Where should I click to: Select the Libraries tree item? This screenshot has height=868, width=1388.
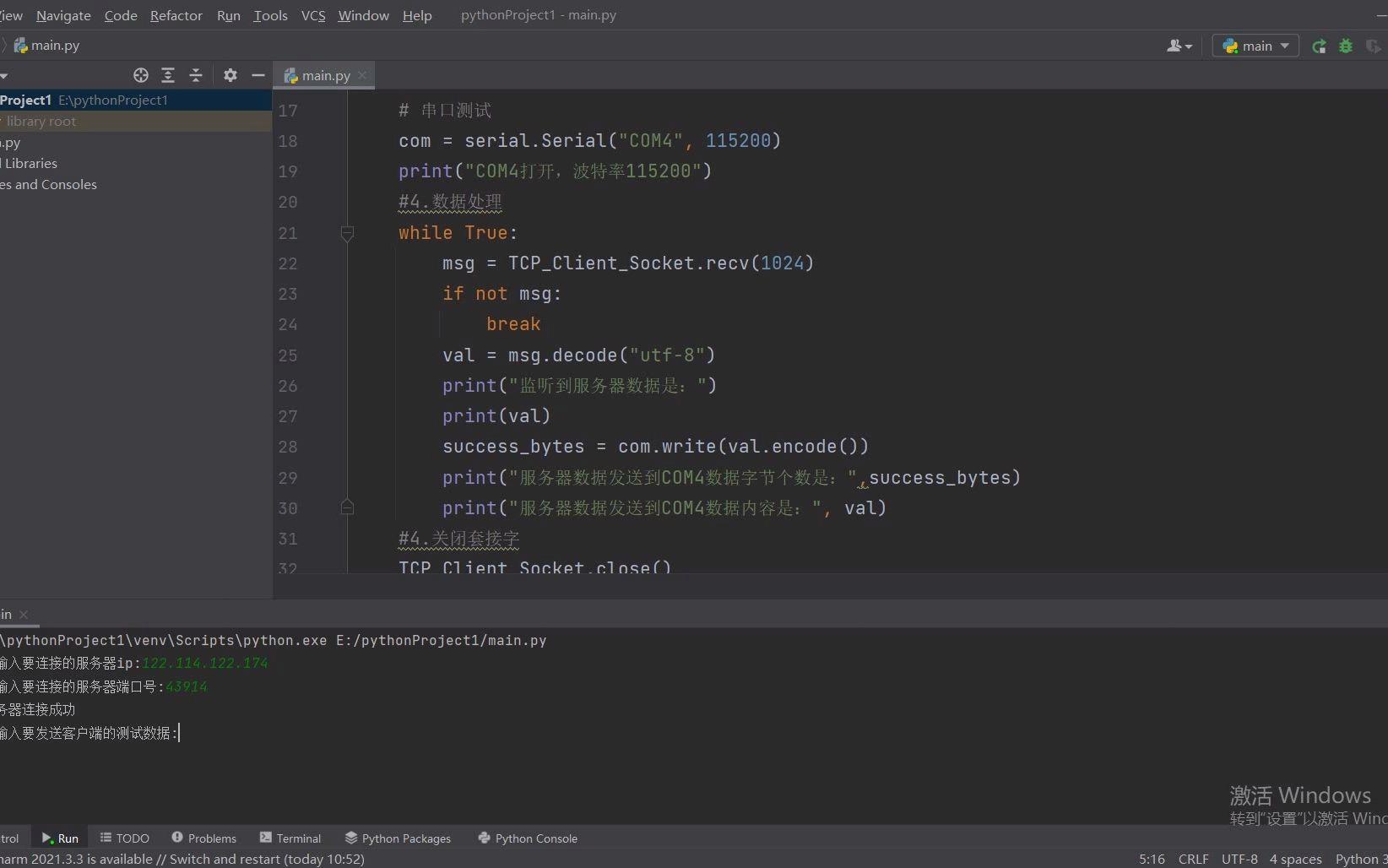click(29, 163)
